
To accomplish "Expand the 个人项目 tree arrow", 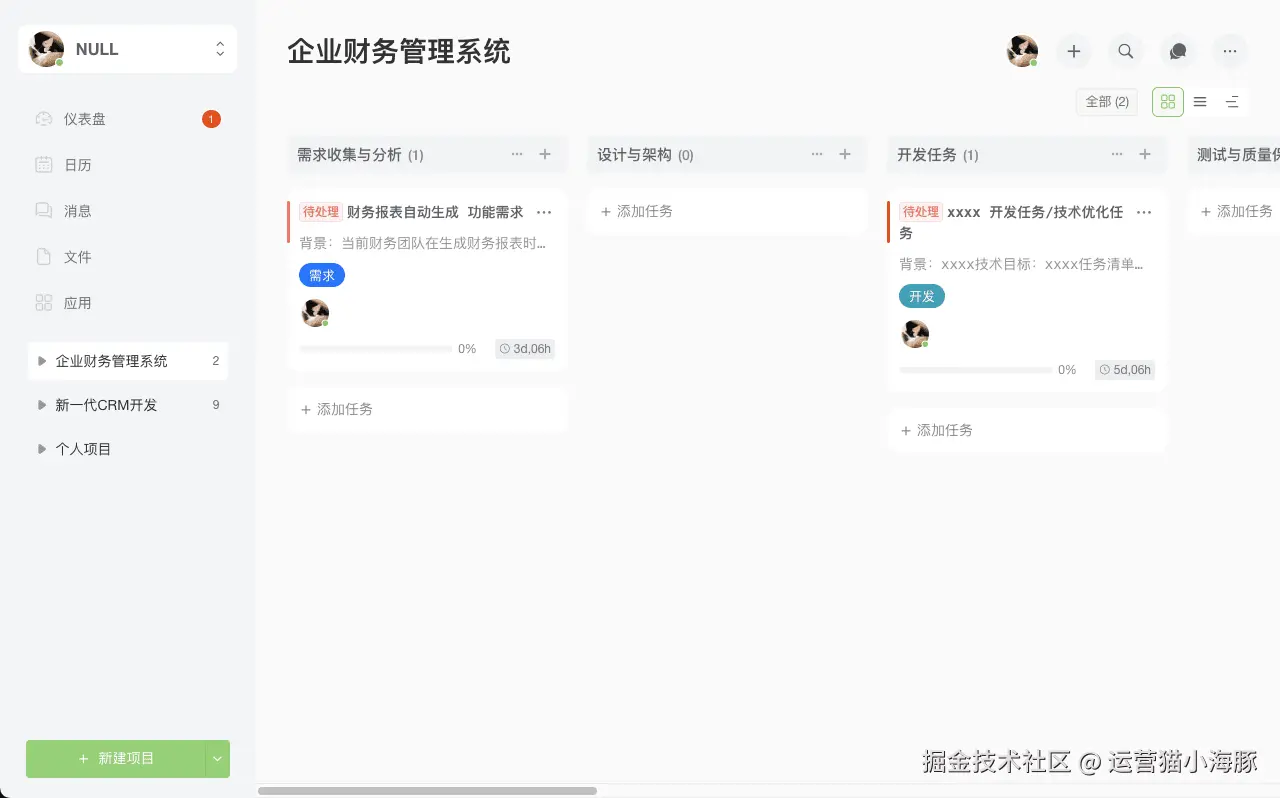I will [42, 449].
